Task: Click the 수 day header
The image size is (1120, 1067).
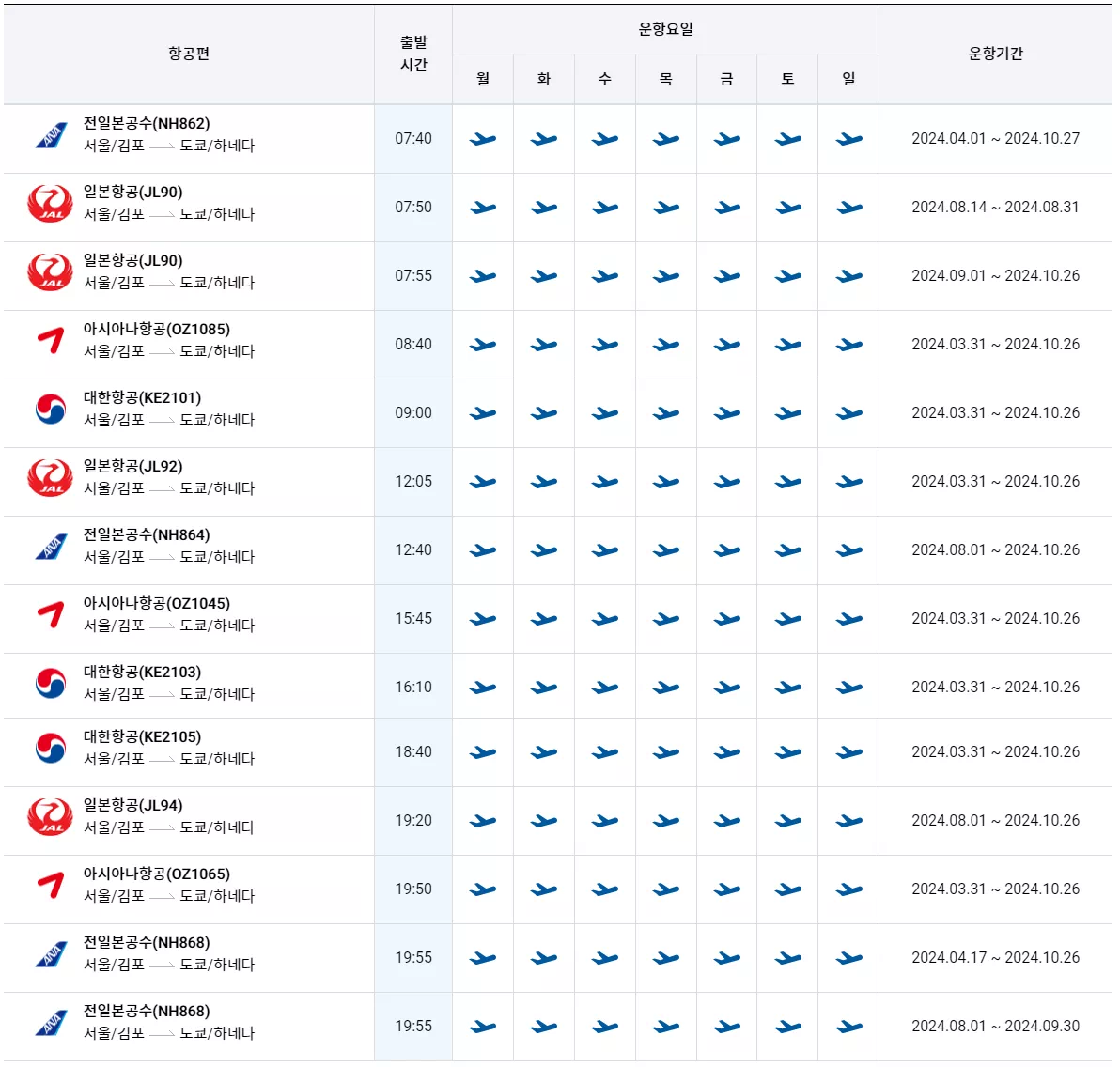Action: (605, 79)
